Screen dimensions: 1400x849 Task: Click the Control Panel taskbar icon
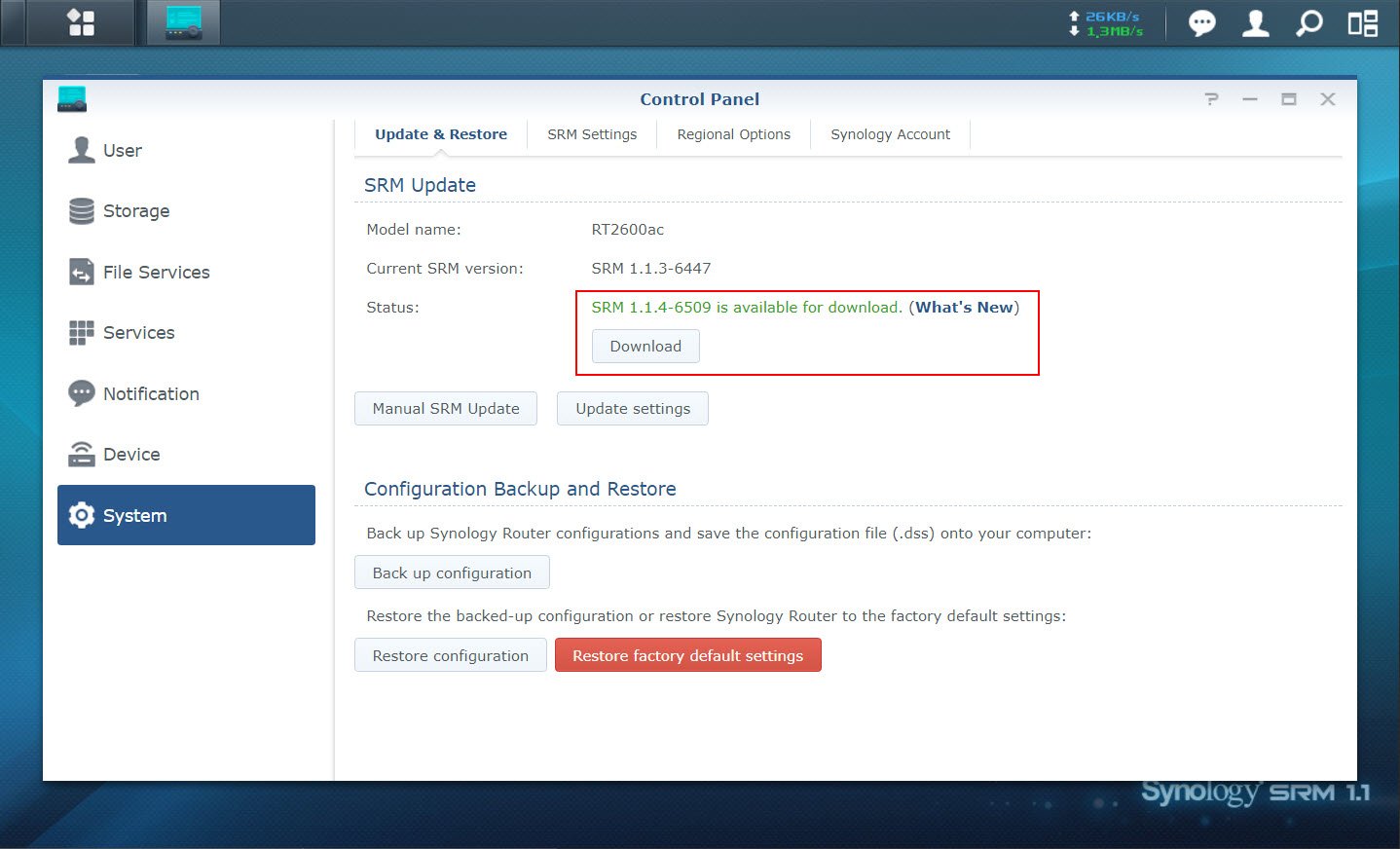[183, 22]
